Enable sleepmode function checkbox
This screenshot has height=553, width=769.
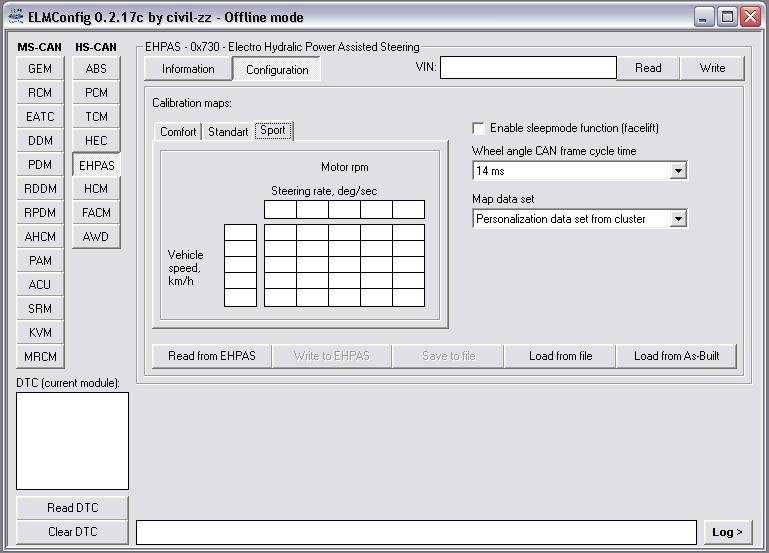point(479,128)
